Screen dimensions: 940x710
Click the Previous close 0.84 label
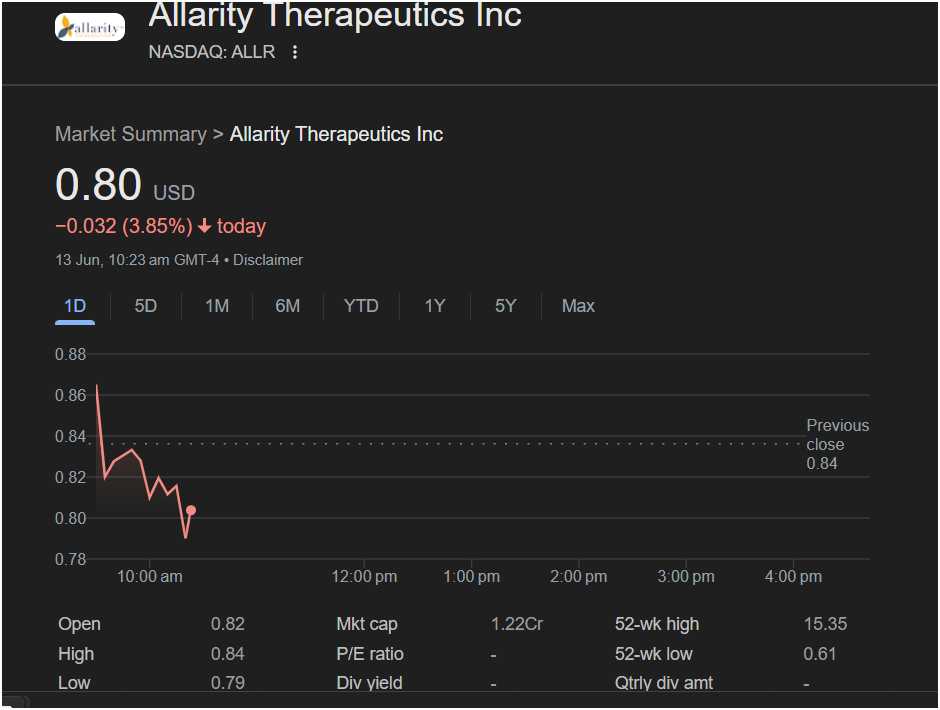tap(837, 444)
